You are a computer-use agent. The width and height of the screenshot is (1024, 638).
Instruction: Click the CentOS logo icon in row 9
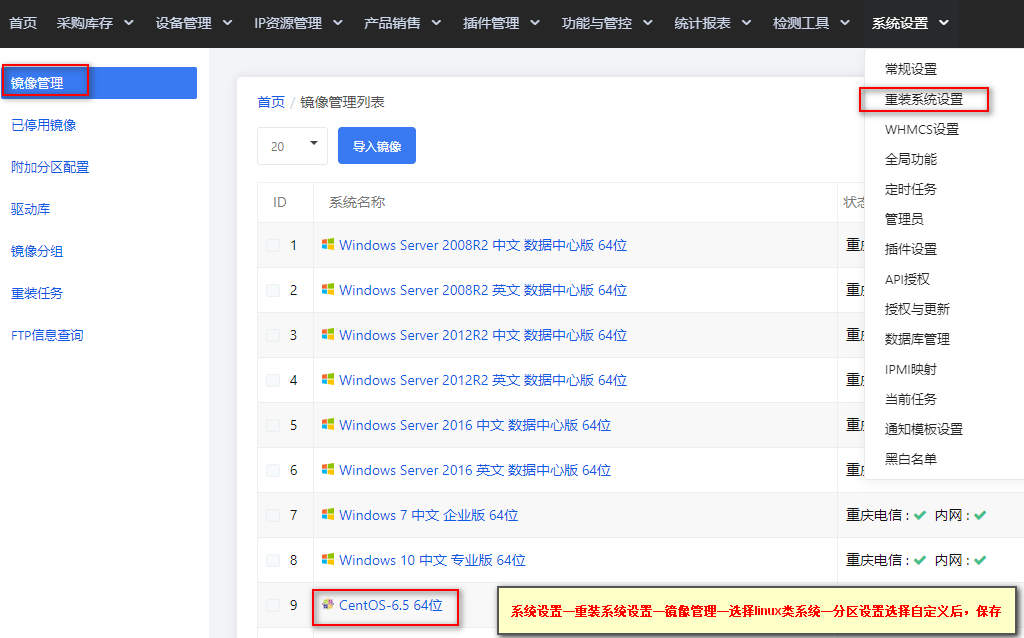pyautogui.click(x=328, y=604)
